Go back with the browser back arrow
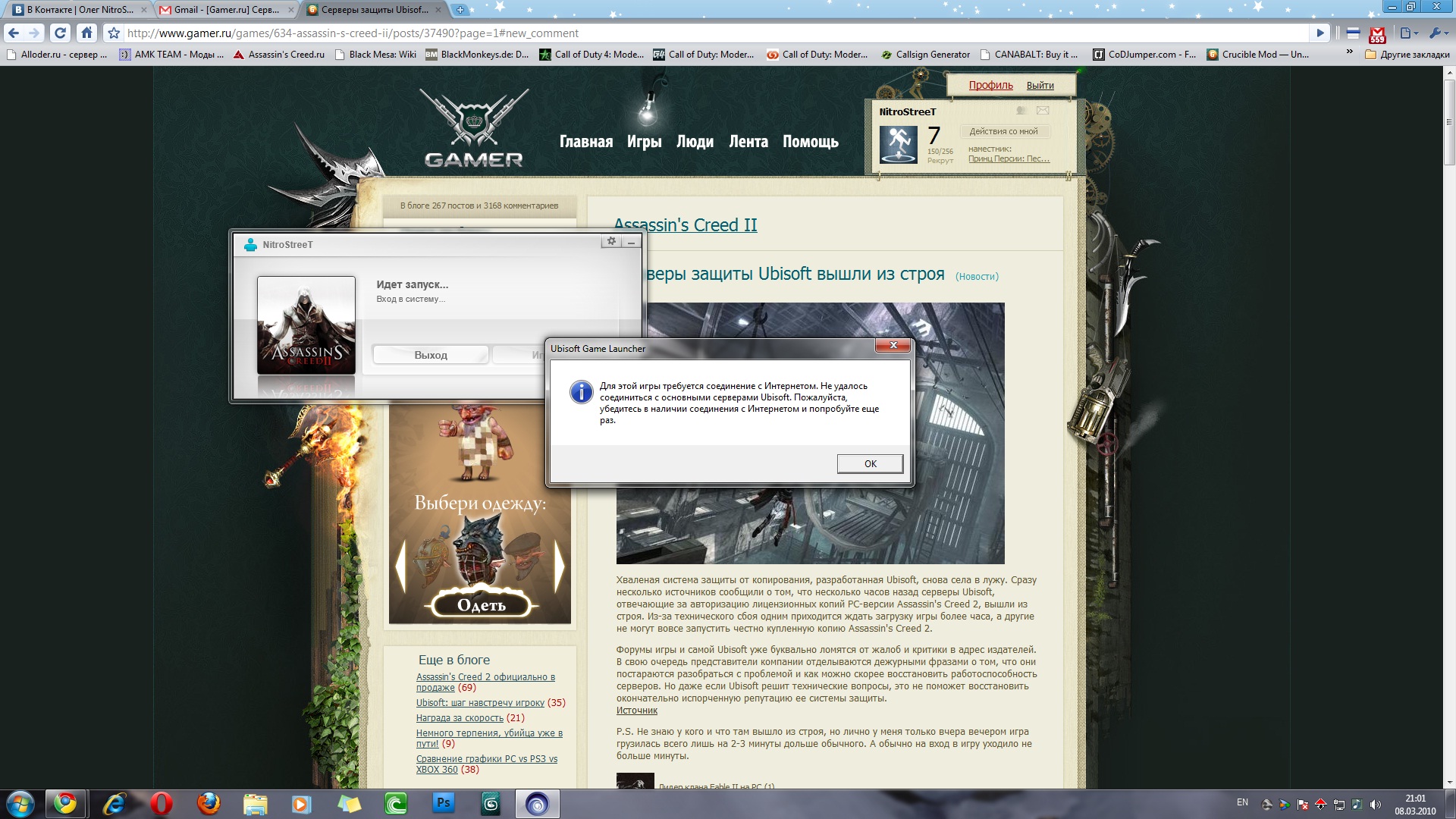This screenshot has height=819, width=1456. pos(13,33)
